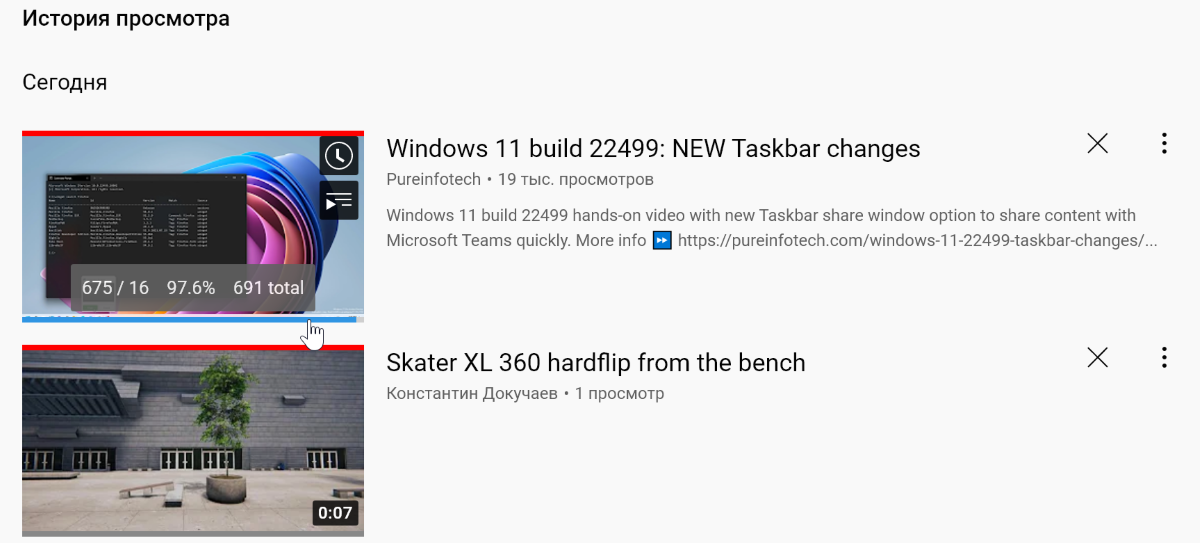
Task: Open Windows 11 build 22499 video title
Action: 653,149
